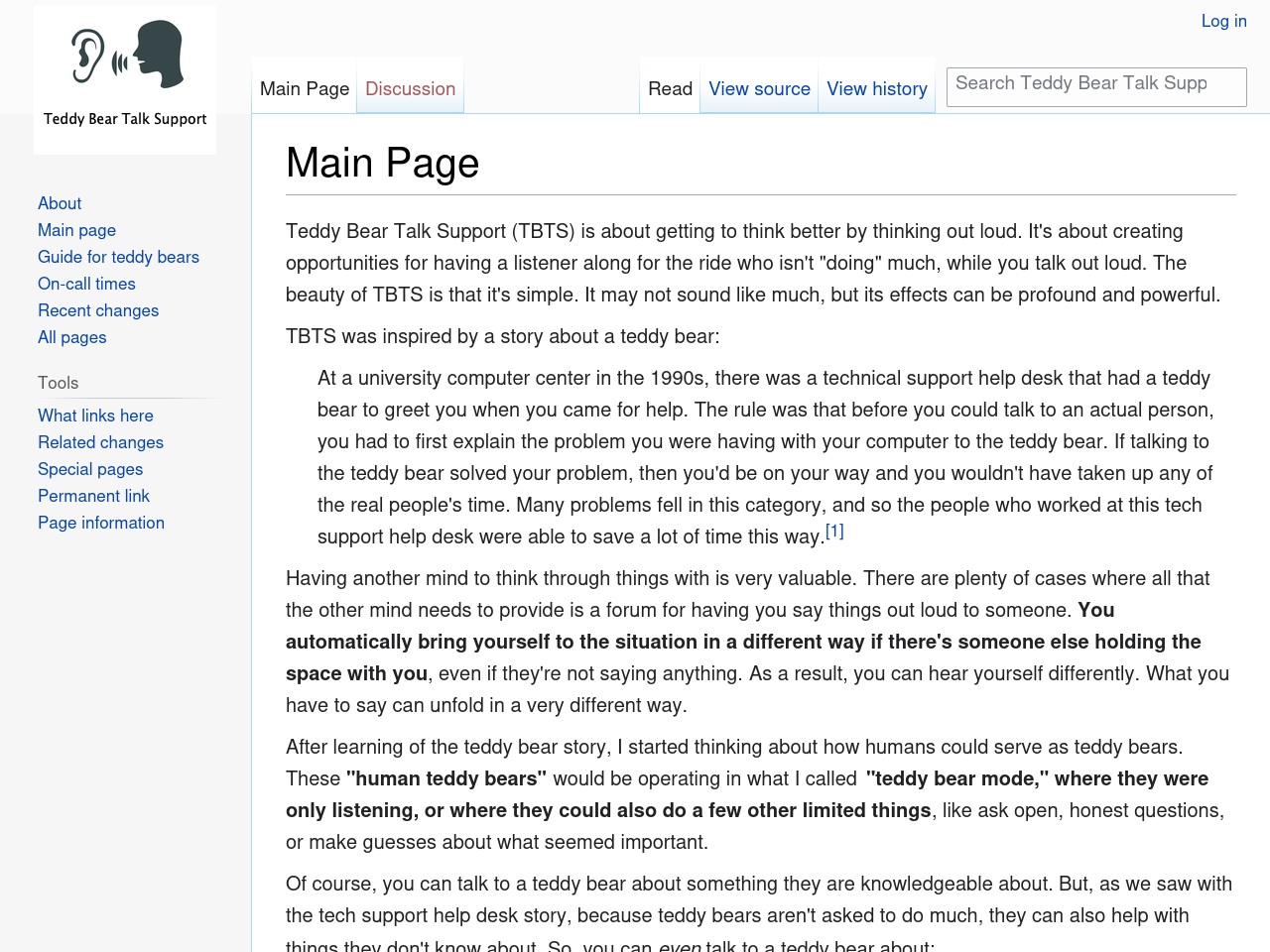Copy the Permanent link
1270x952 pixels.
pos(93,496)
